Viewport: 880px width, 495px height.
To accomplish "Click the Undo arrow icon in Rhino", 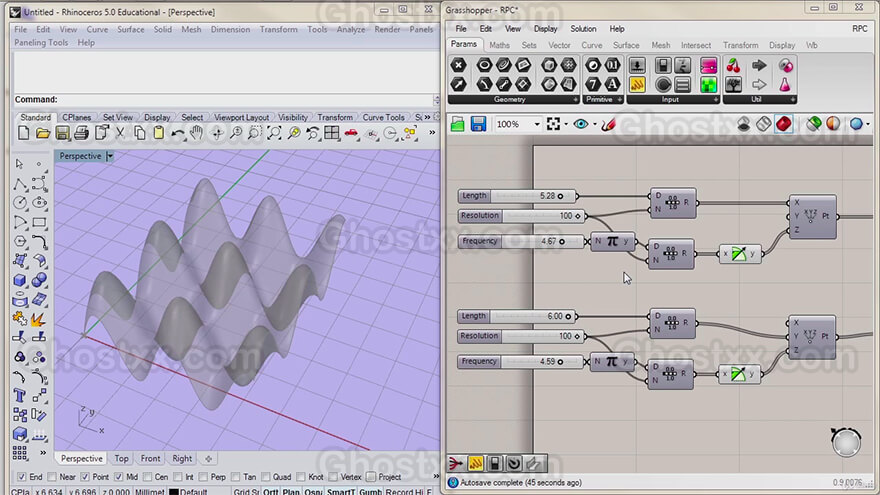I will [178, 134].
